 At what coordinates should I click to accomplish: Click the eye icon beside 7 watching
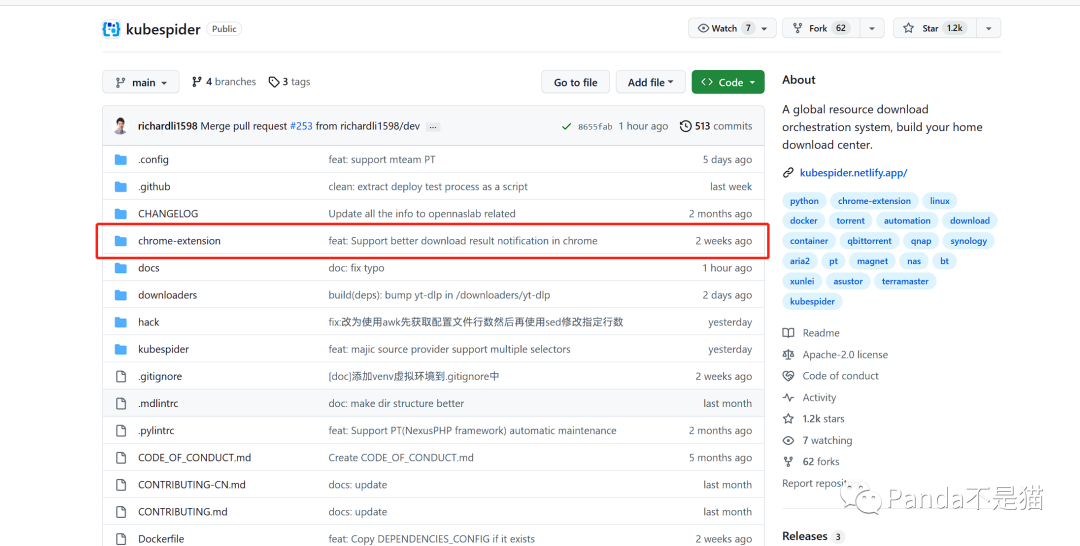coord(789,441)
